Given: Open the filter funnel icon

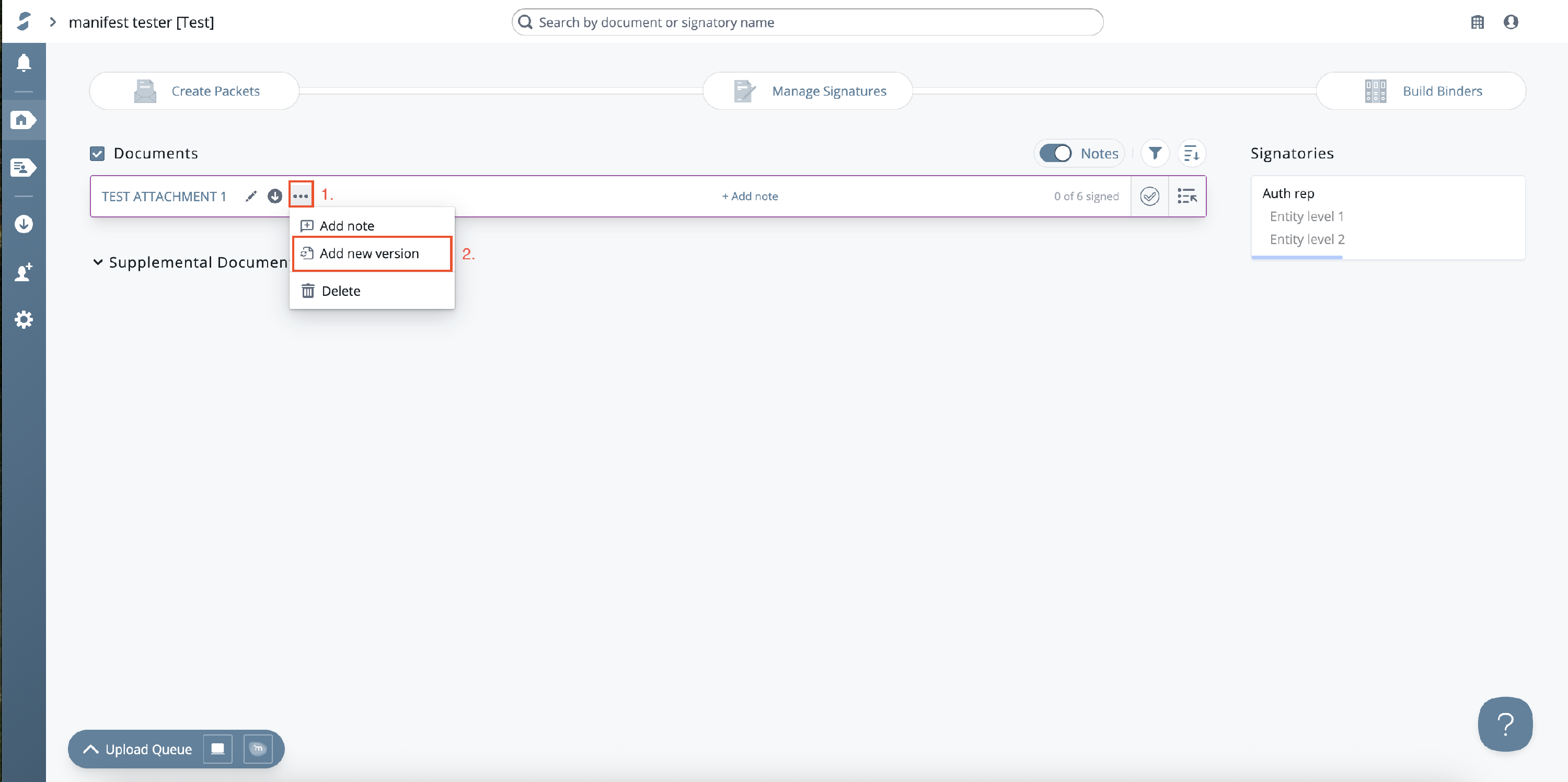Looking at the screenshot, I should (x=1155, y=153).
